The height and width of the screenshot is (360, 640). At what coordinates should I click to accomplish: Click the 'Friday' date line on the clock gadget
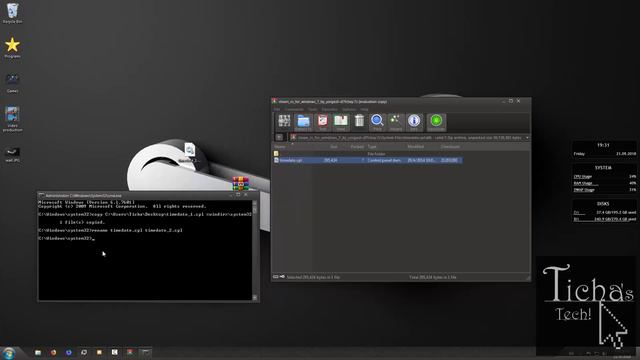(x=604, y=153)
